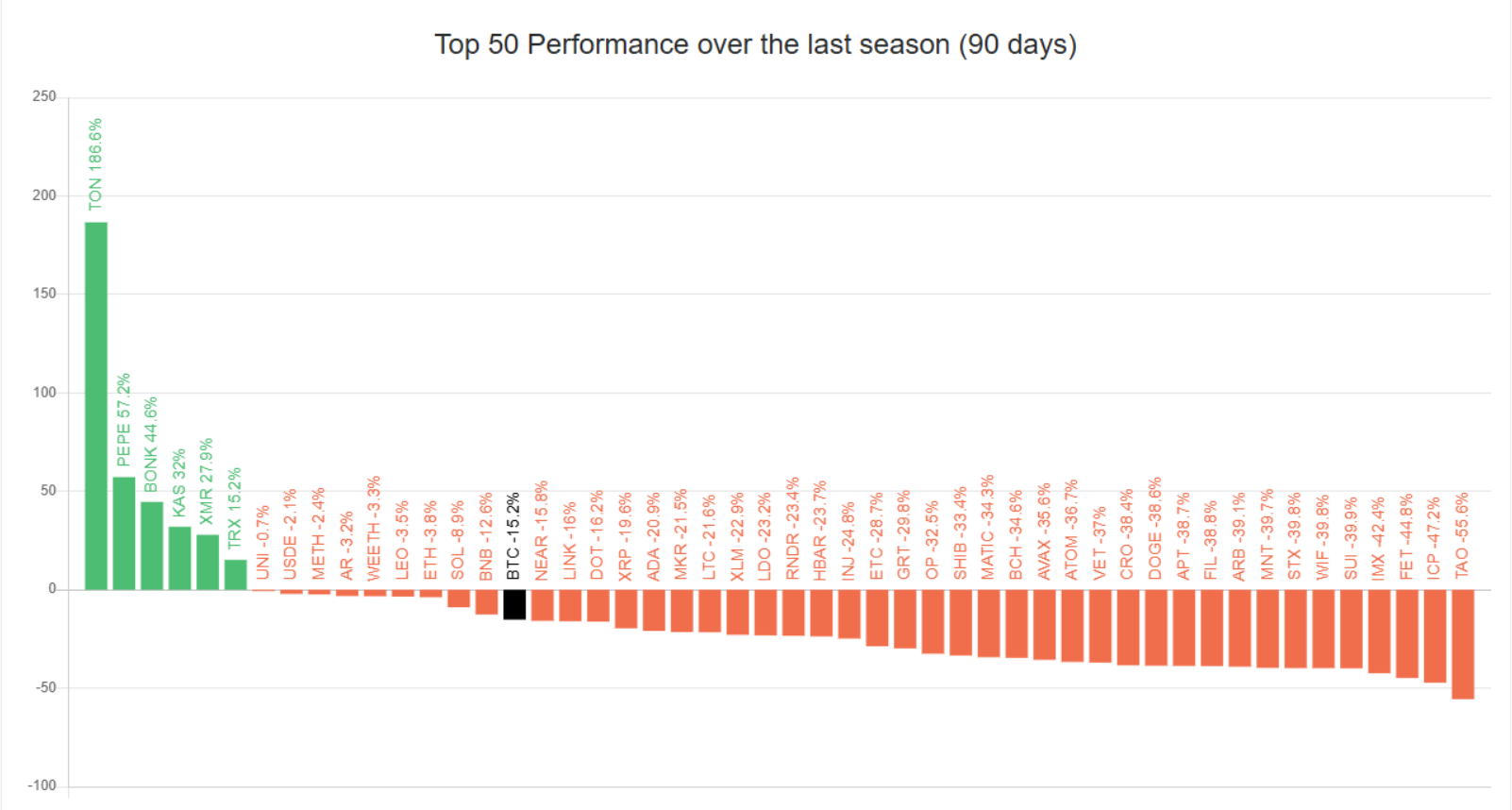Image resolution: width=1512 pixels, height=810 pixels.
Task: Select the FET -44.8% bar
Action: [x=1407, y=634]
